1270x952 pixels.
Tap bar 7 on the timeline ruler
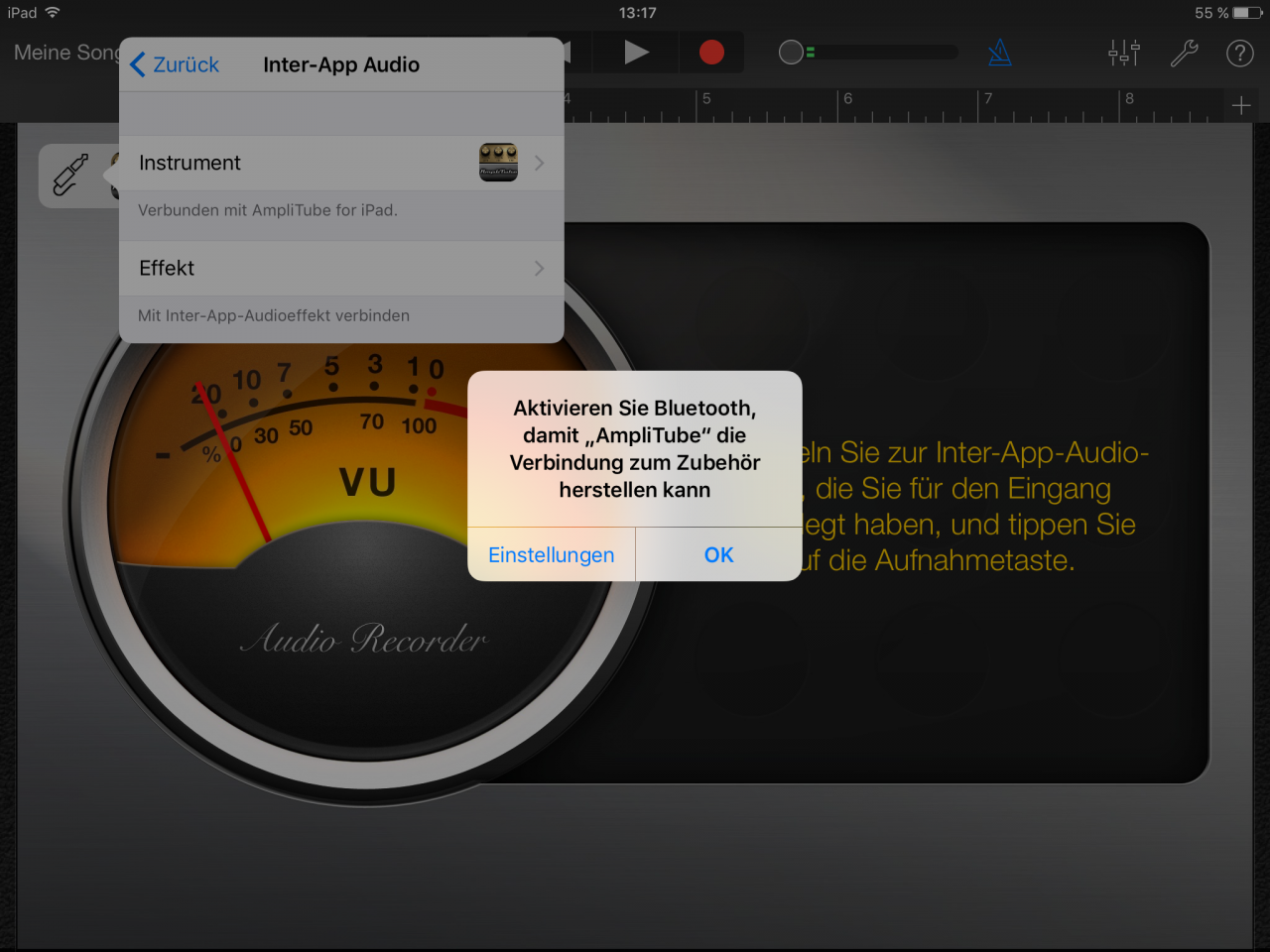click(987, 99)
